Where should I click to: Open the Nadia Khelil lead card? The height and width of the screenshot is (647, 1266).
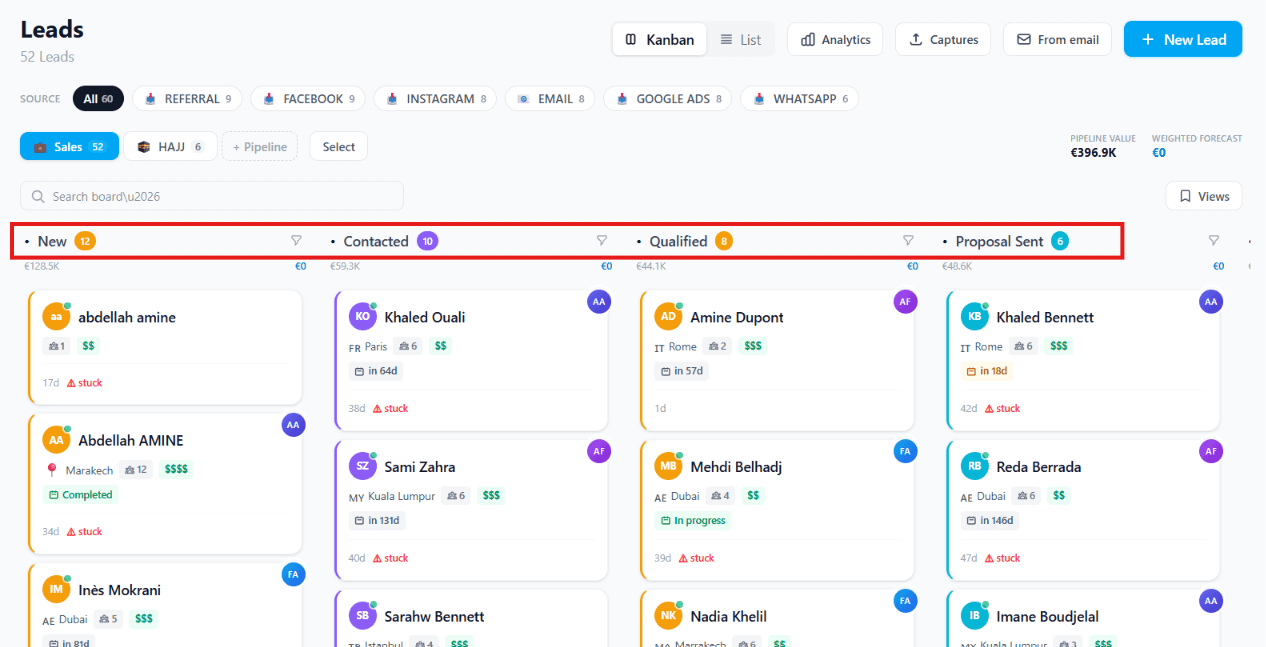(x=778, y=618)
